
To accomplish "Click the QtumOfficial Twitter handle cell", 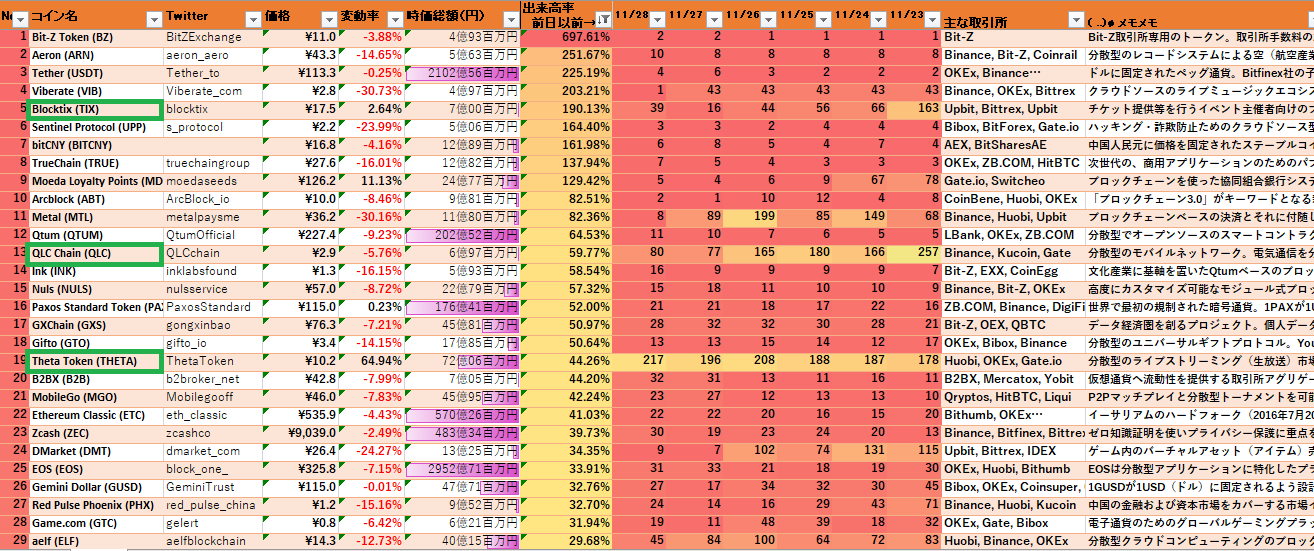I will (213, 235).
